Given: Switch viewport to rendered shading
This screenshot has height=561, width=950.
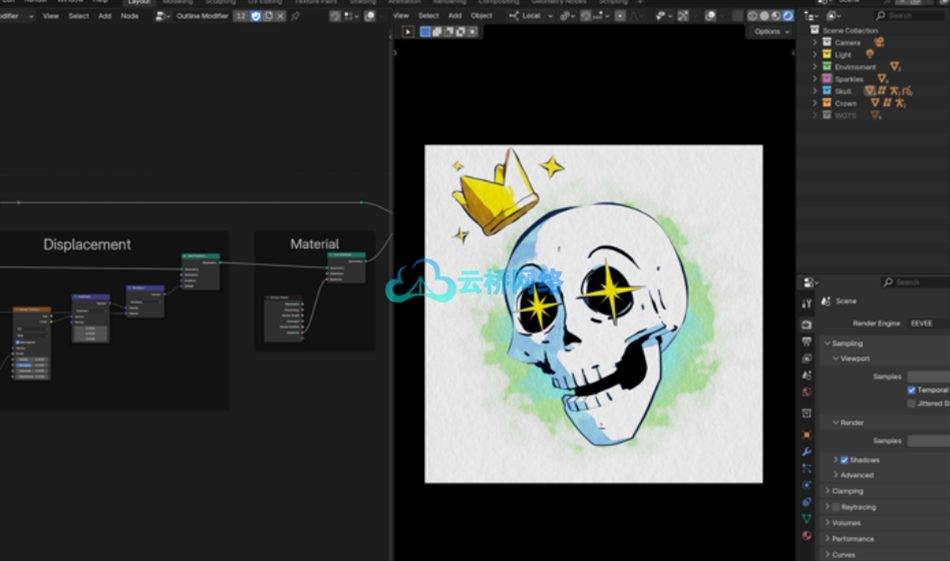Looking at the screenshot, I should (x=787, y=16).
